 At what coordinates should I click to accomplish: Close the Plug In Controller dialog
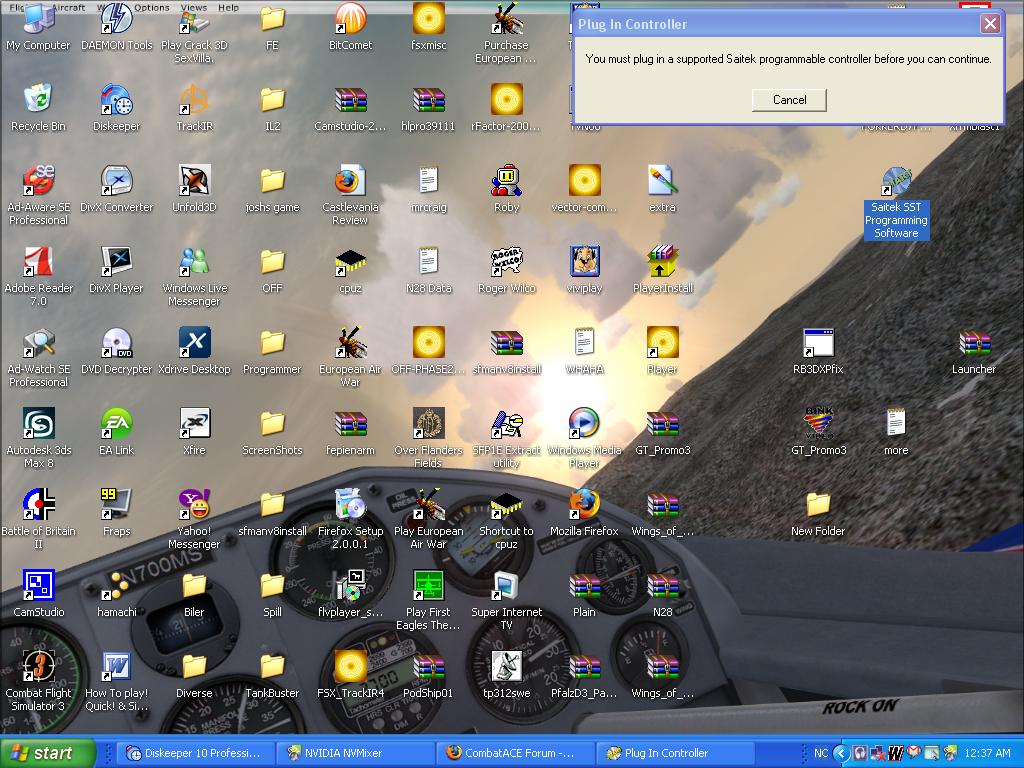click(x=990, y=24)
